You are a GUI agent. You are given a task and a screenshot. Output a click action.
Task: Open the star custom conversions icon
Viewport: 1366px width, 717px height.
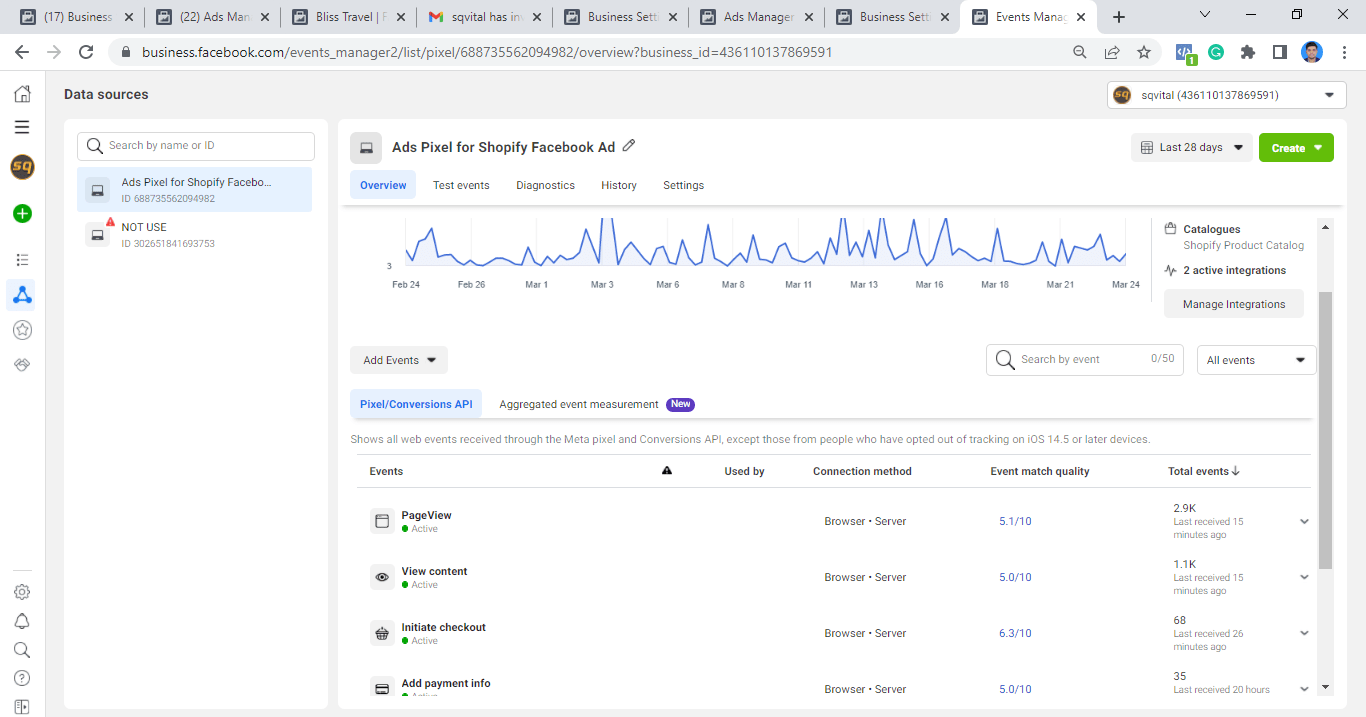pyautogui.click(x=22, y=330)
